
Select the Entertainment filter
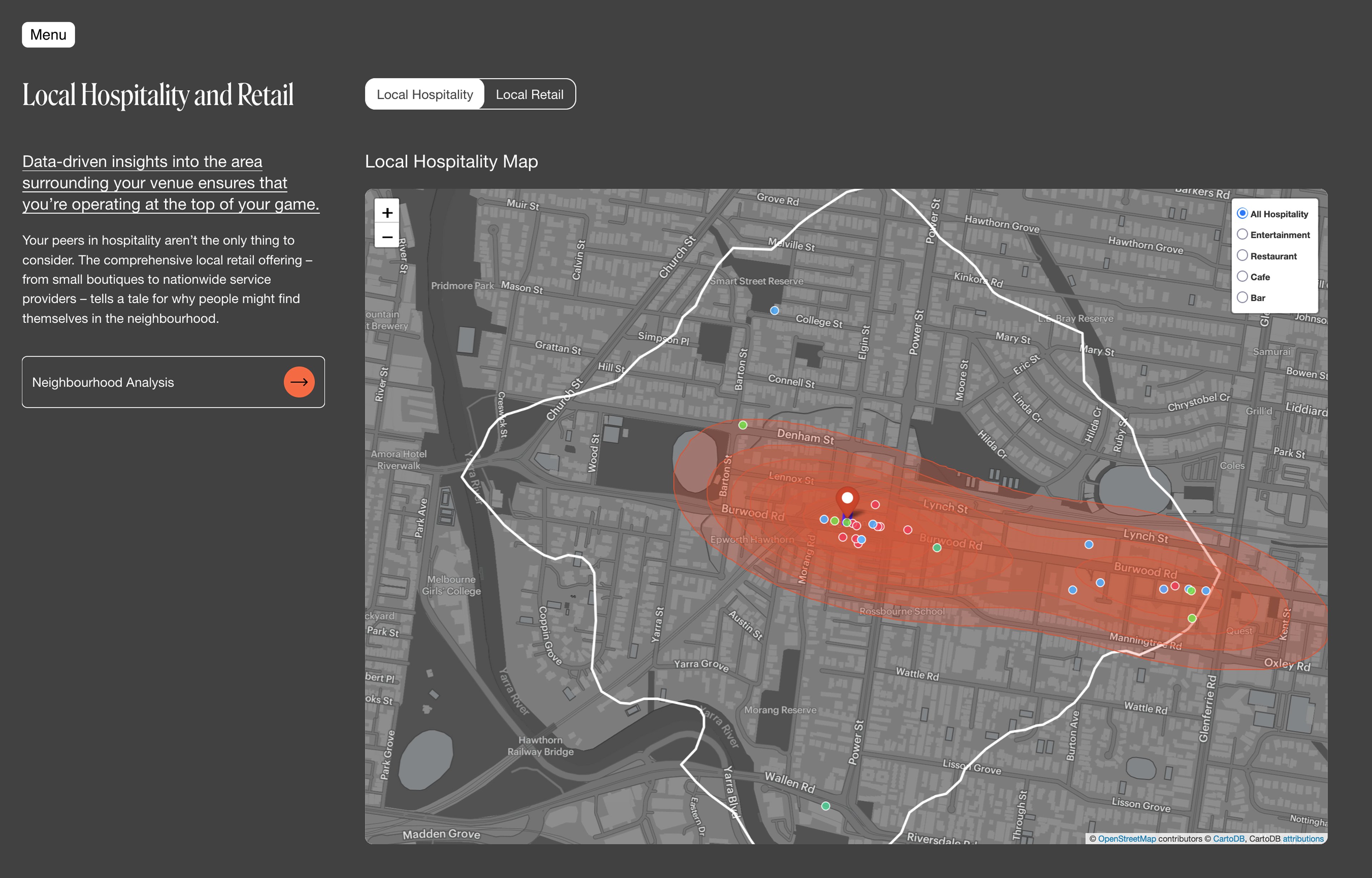[1242, 234]
